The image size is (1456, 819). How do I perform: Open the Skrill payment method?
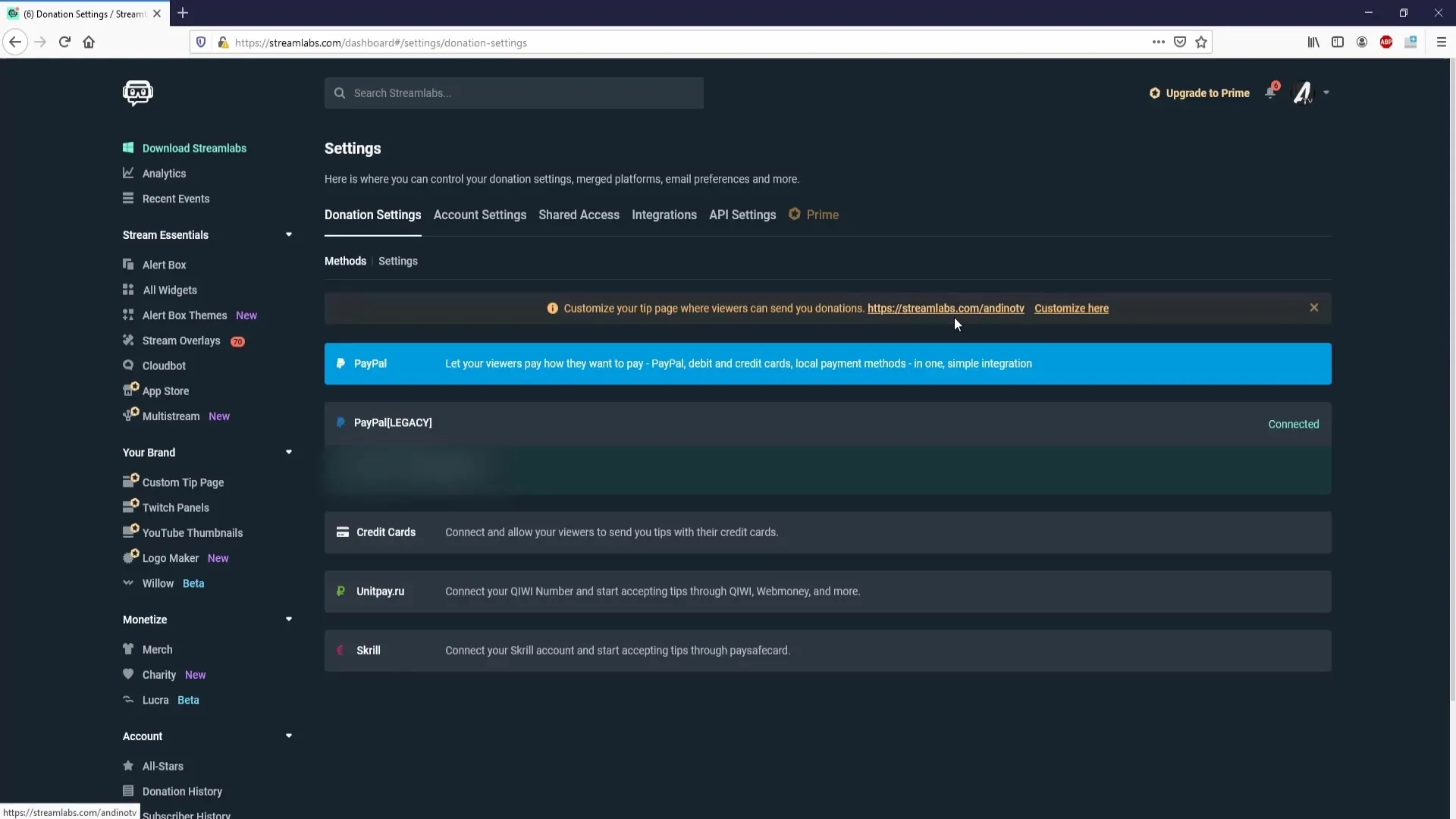point(827,651)
